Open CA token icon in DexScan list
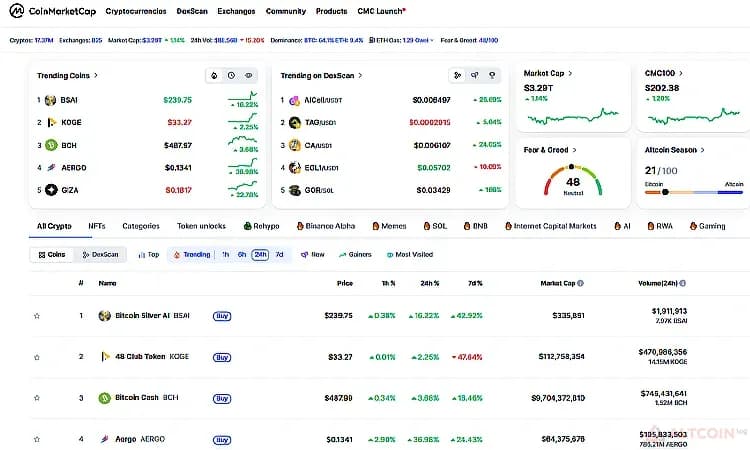 coord(295,145)
